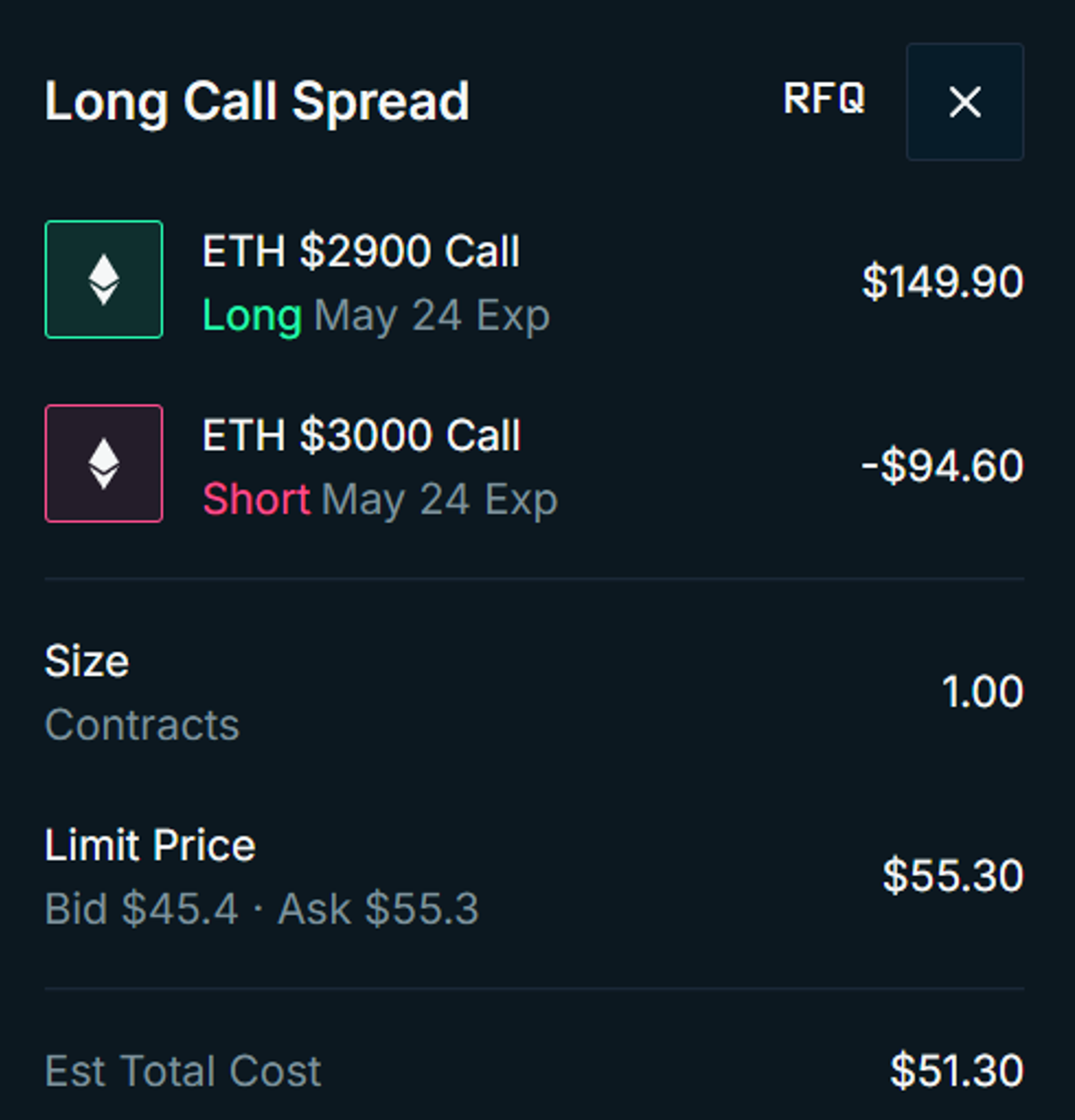Viewport: 1075px width, 1120px height.
Task: Select the ETH $3000 Call leg title
Action: pos(362,435)
